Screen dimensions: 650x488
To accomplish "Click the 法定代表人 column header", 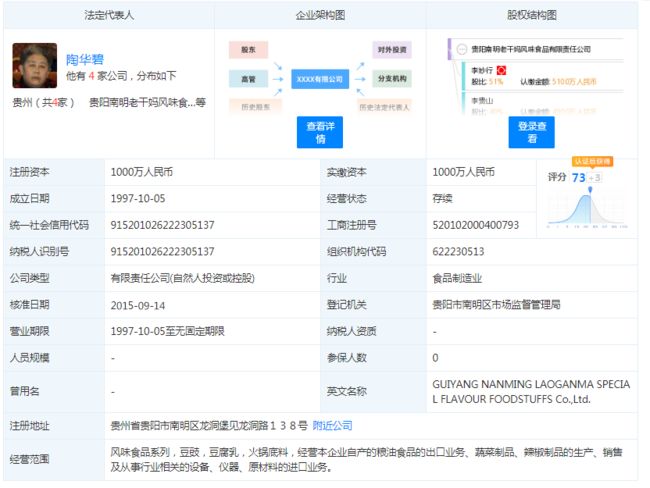I will [x=109, y=15].
